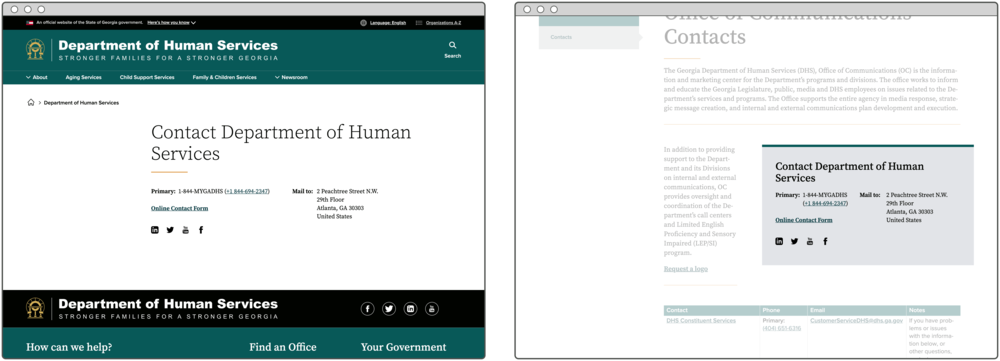Click "Contact Department of Human Services" page heading

[281, 143]
